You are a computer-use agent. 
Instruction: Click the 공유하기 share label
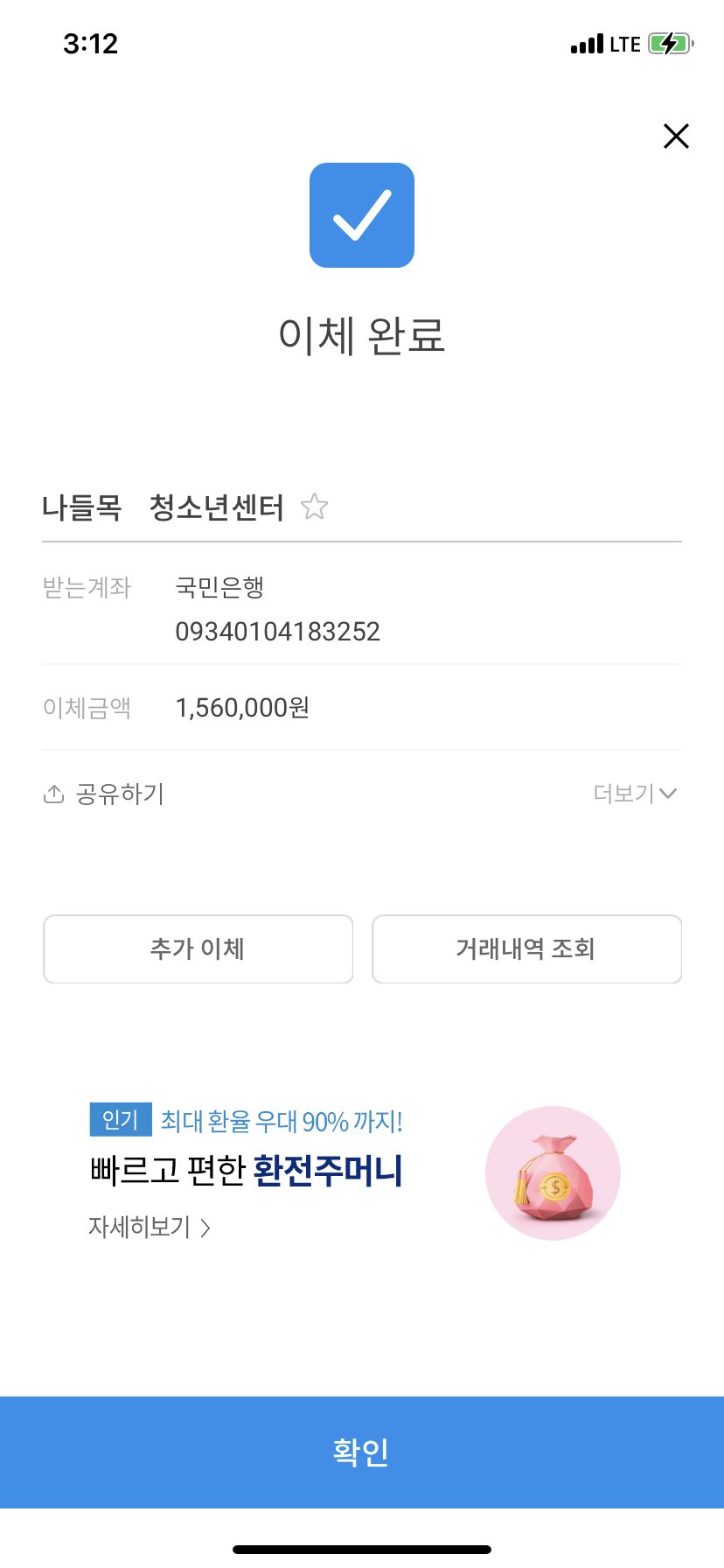[120, 794]
